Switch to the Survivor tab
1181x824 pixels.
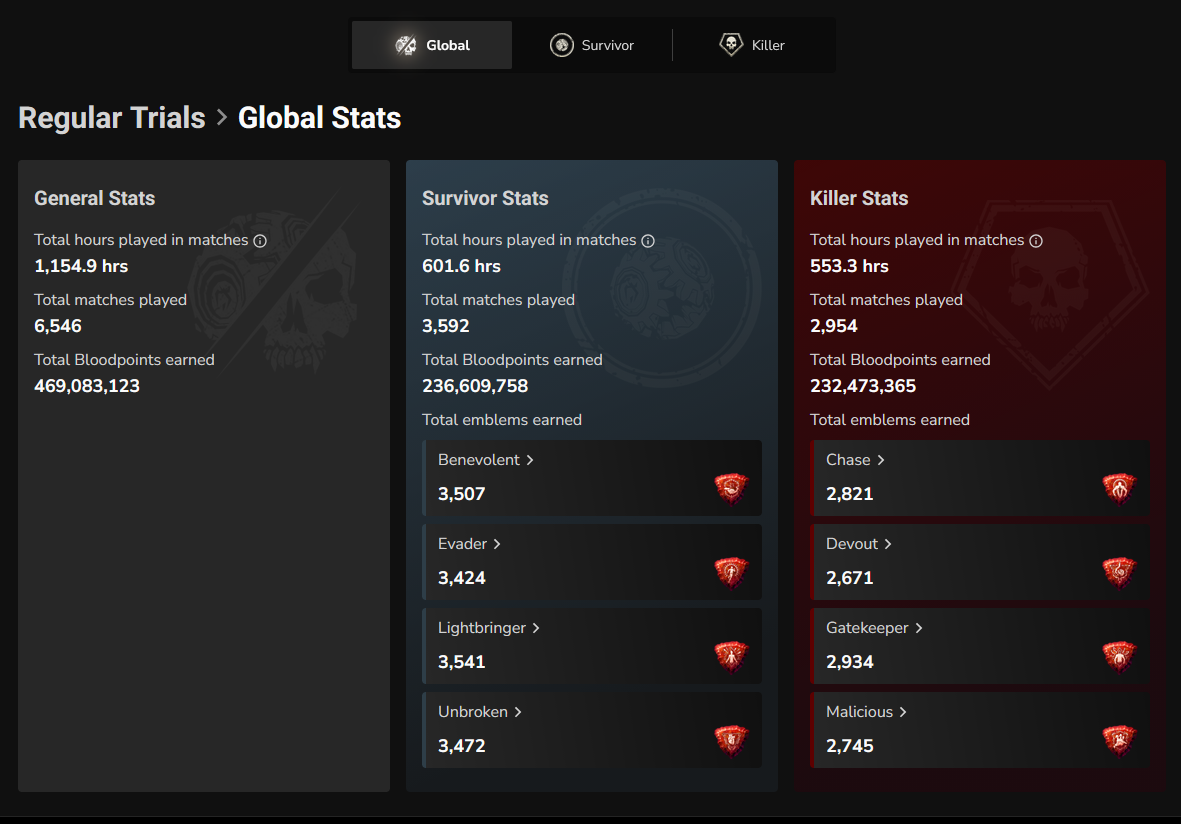592,45
